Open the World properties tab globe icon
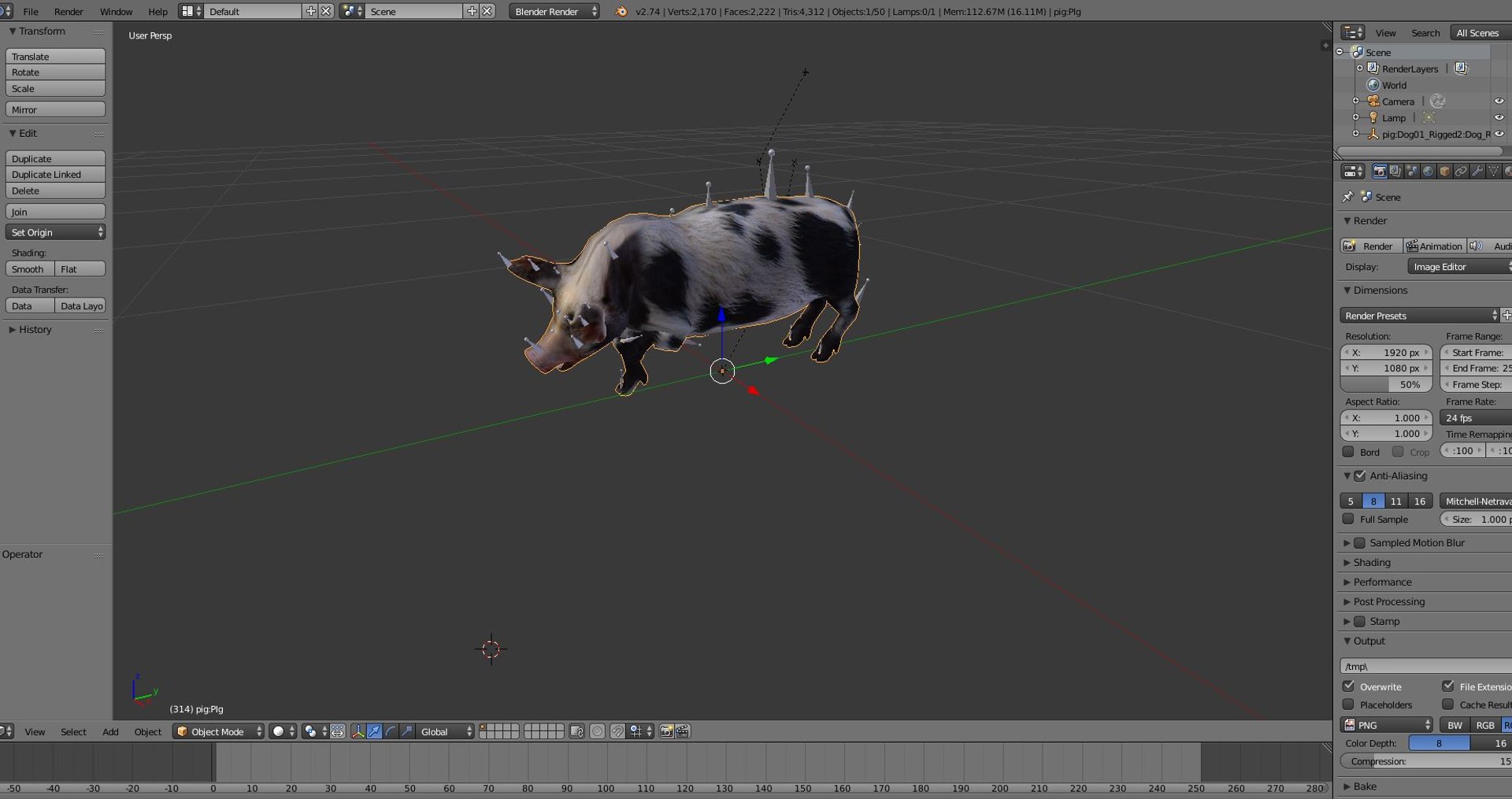Screen dimensions: 1512x799 (x=1429, y=171)
